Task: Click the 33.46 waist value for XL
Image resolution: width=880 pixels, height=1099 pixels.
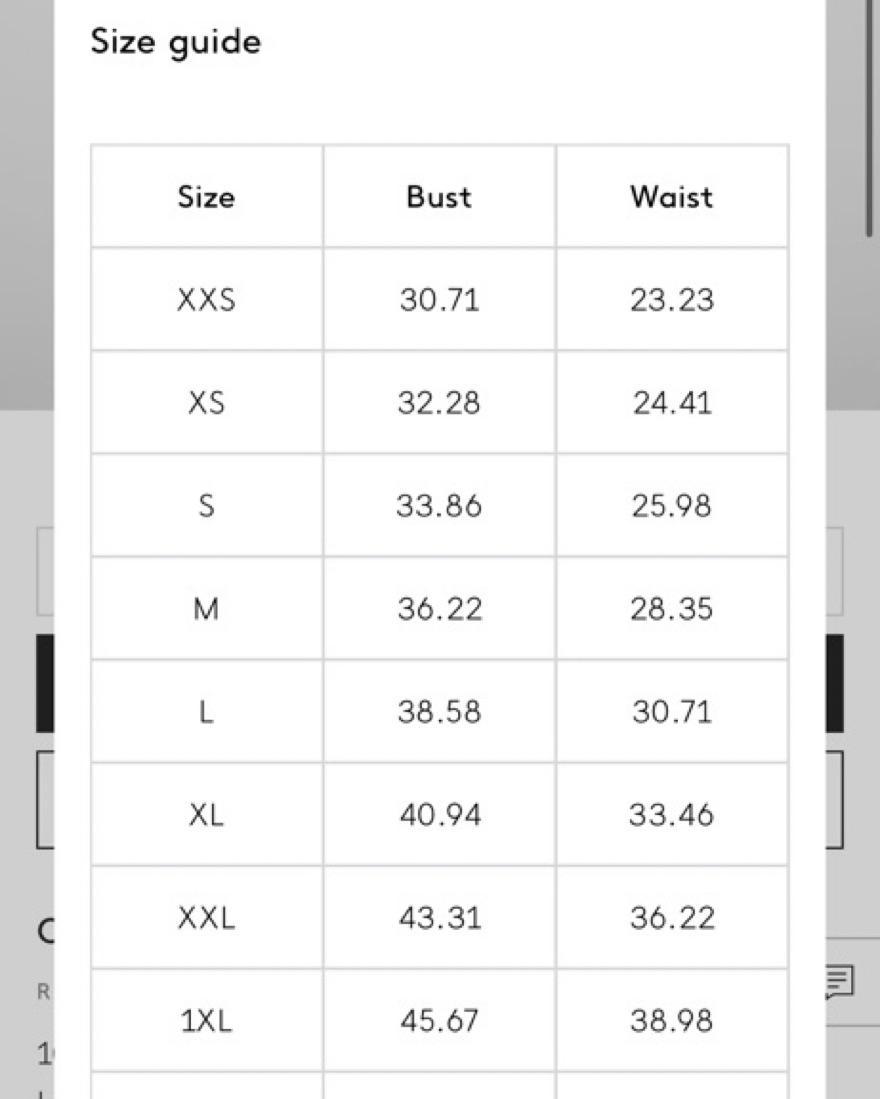Action: (672, 814)
